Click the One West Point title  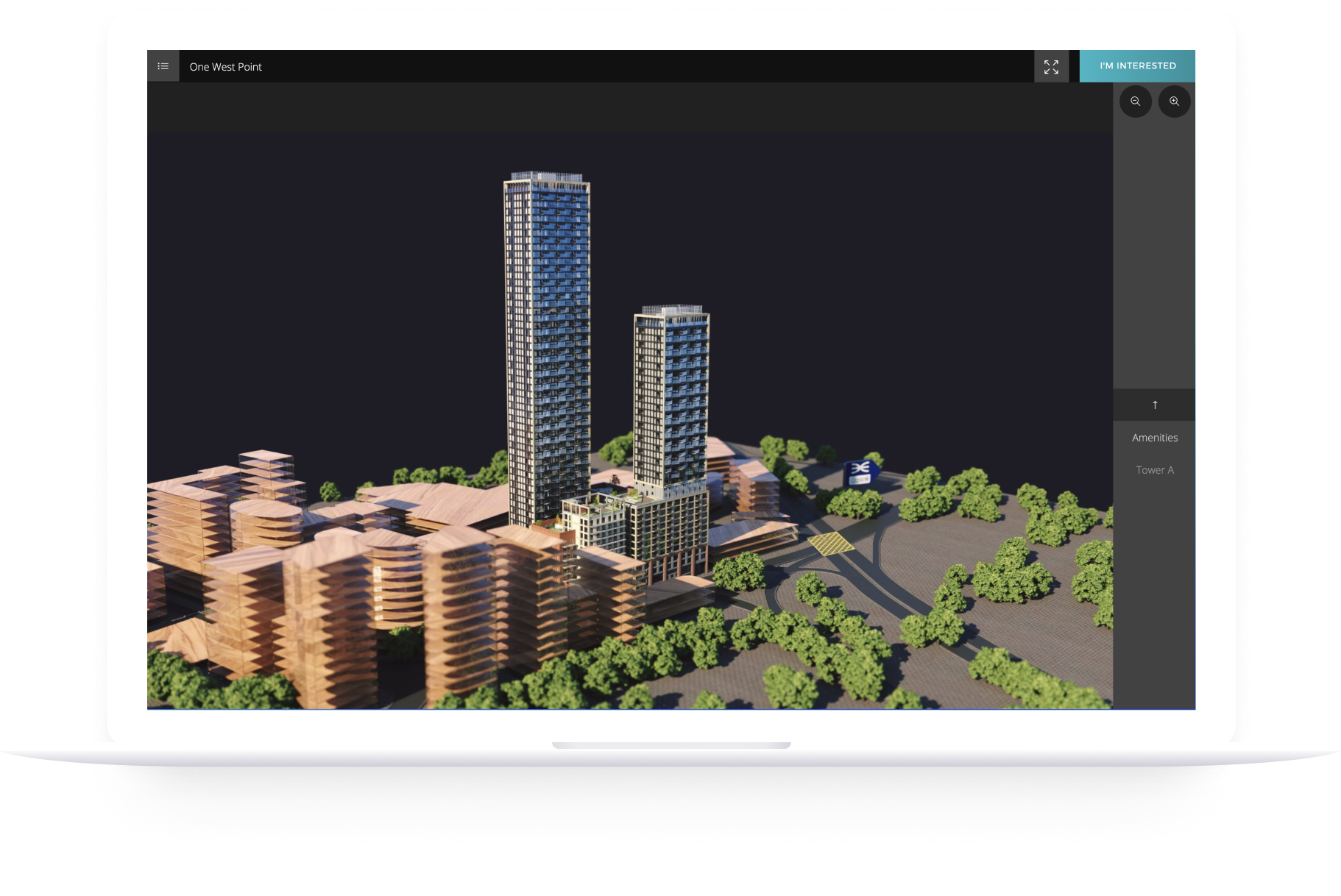tap(226, 67)
